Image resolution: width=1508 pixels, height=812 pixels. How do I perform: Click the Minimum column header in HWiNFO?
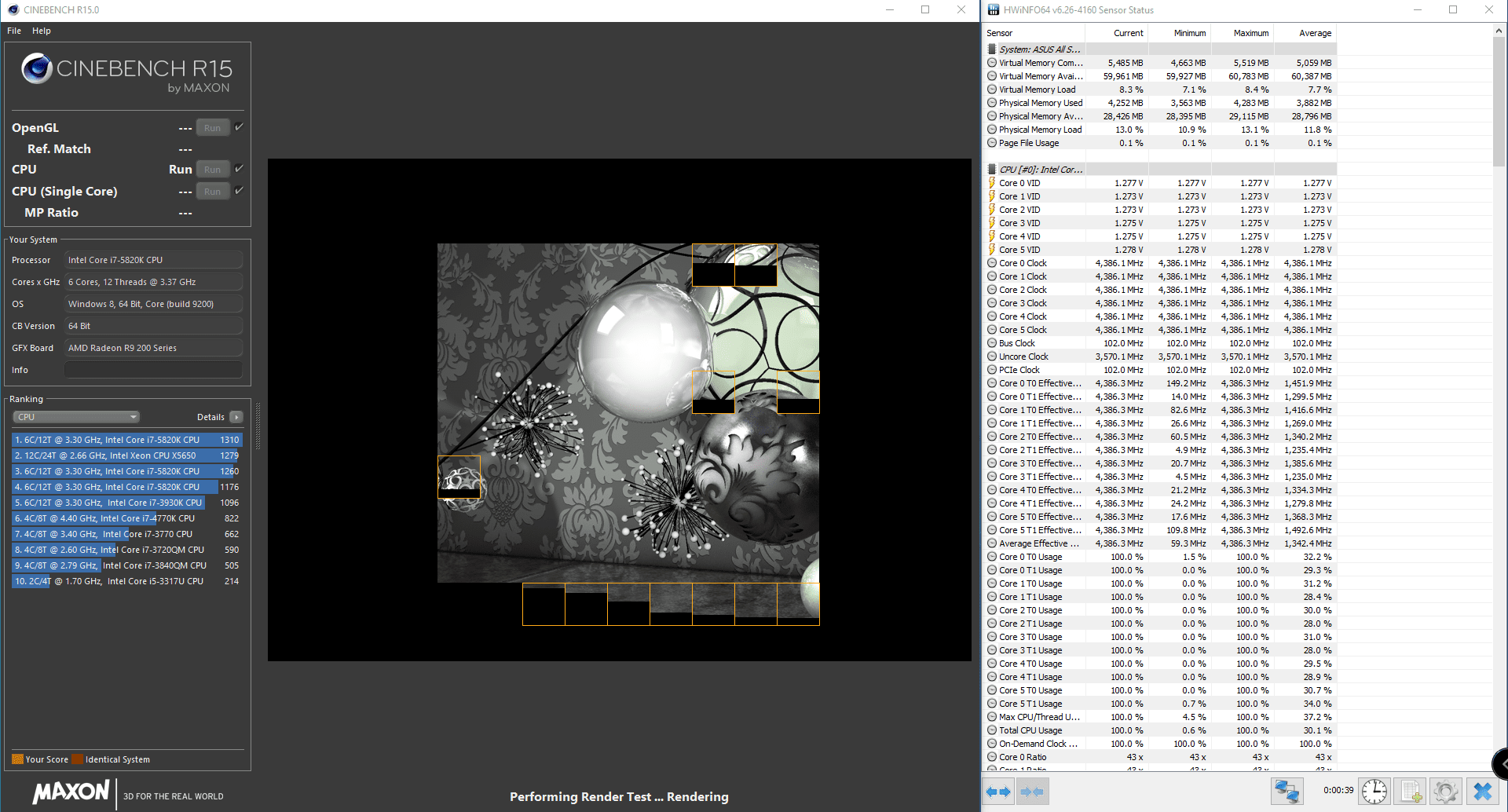1179,33
